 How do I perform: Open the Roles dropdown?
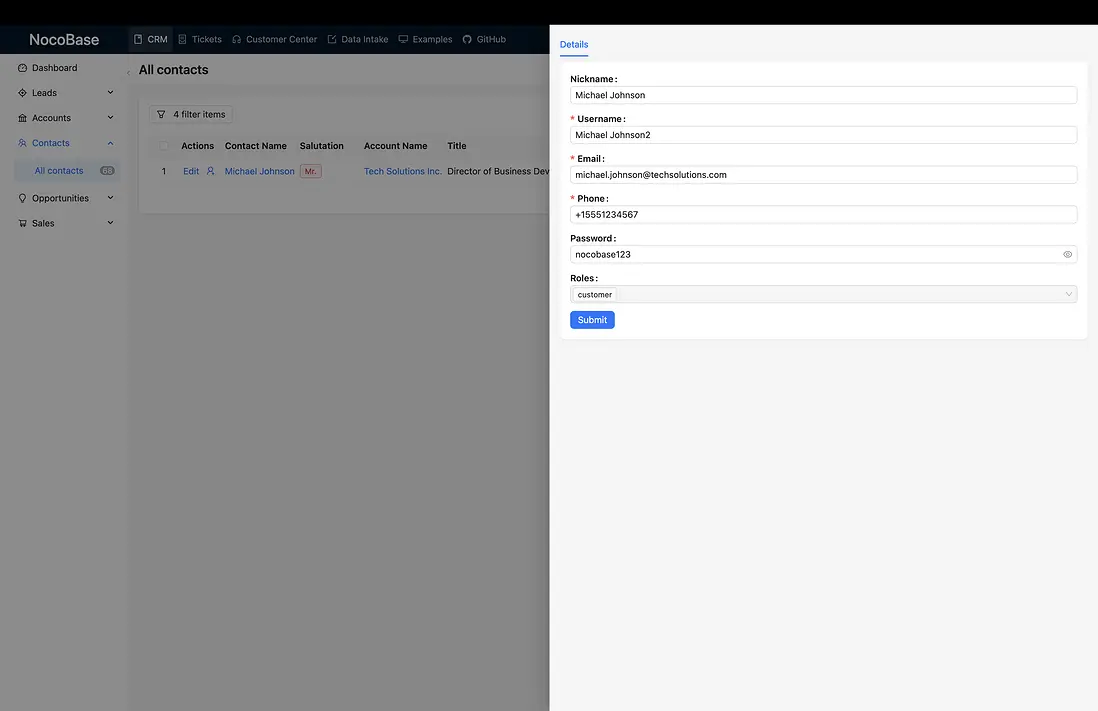coord(1069,293)
